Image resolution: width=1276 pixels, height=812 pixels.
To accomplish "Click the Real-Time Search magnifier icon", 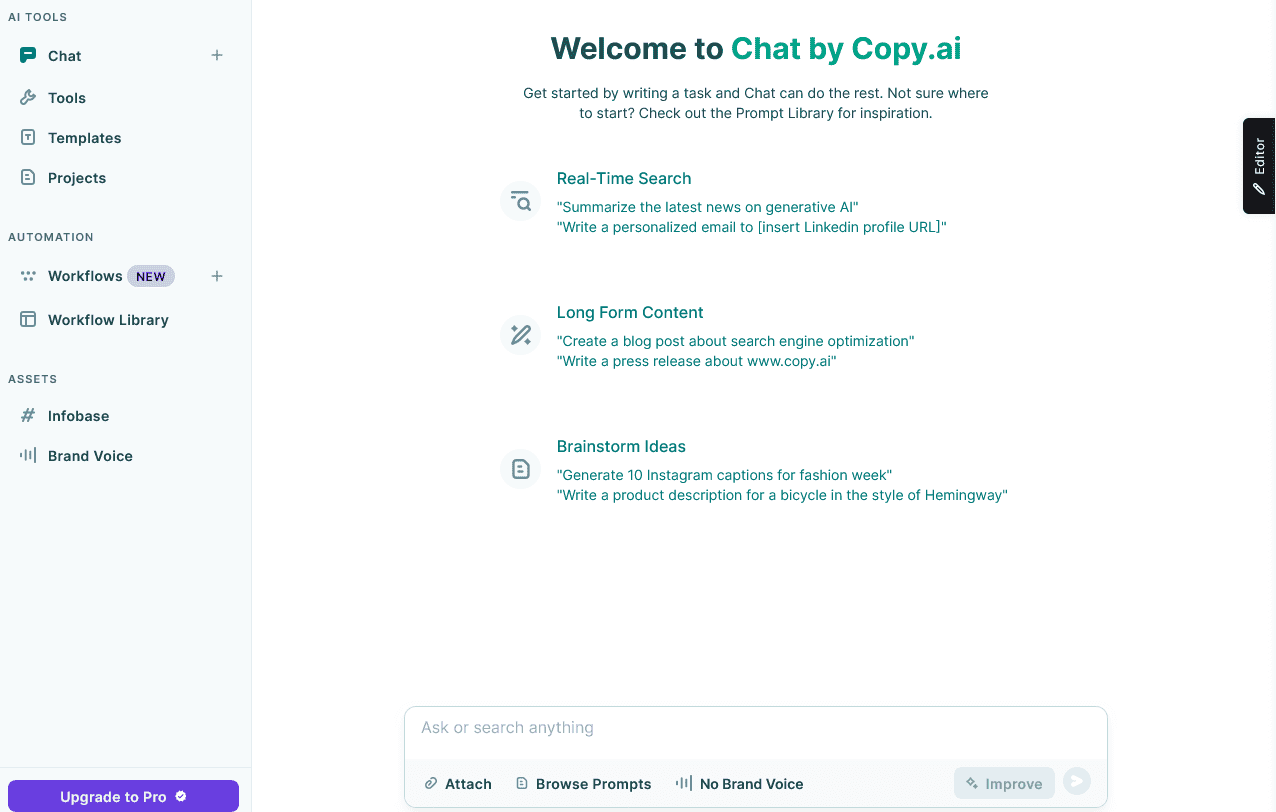I will click(520, 200).
